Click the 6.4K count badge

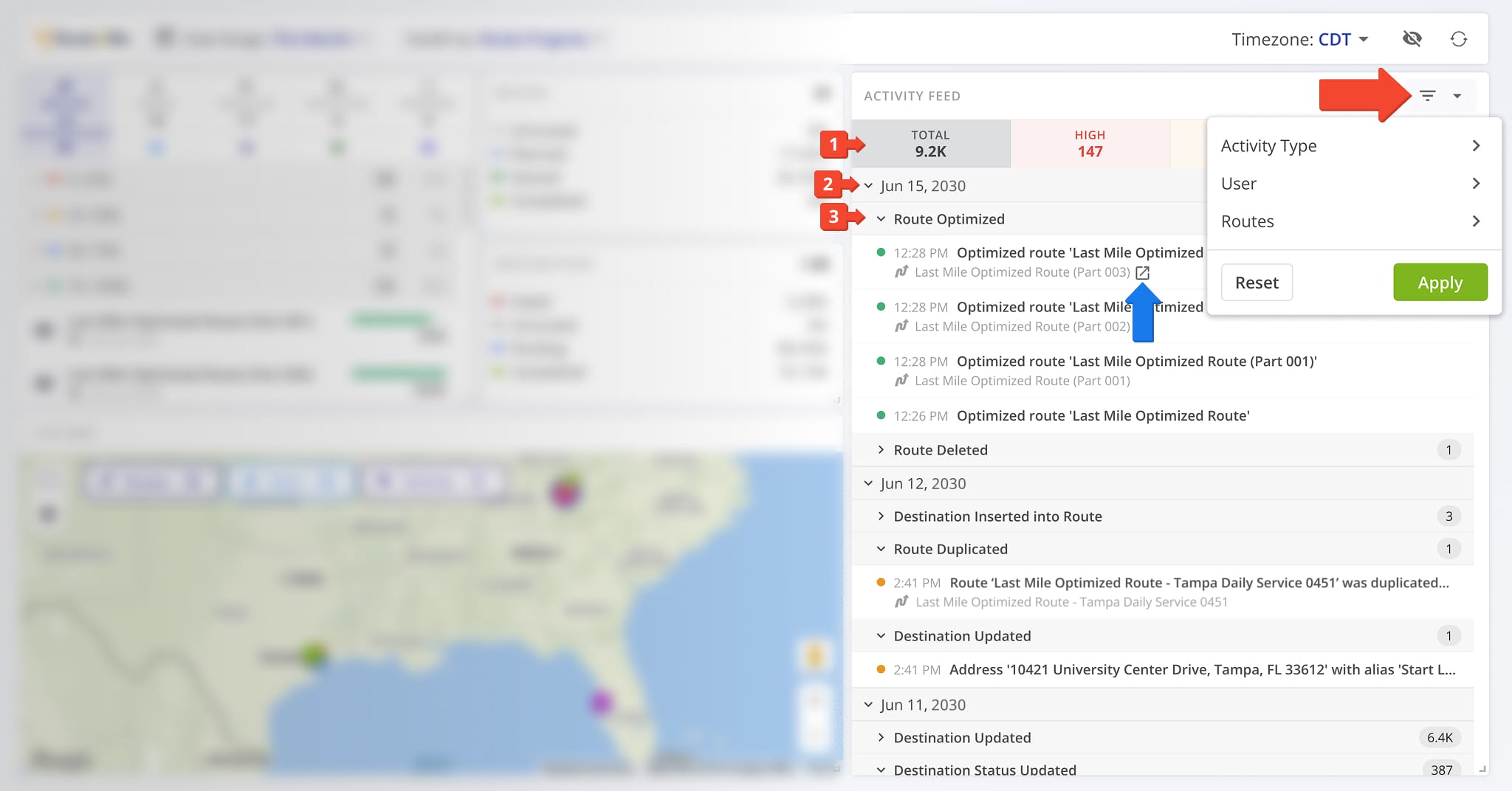pyautogui.click(x=1440, y=738)
